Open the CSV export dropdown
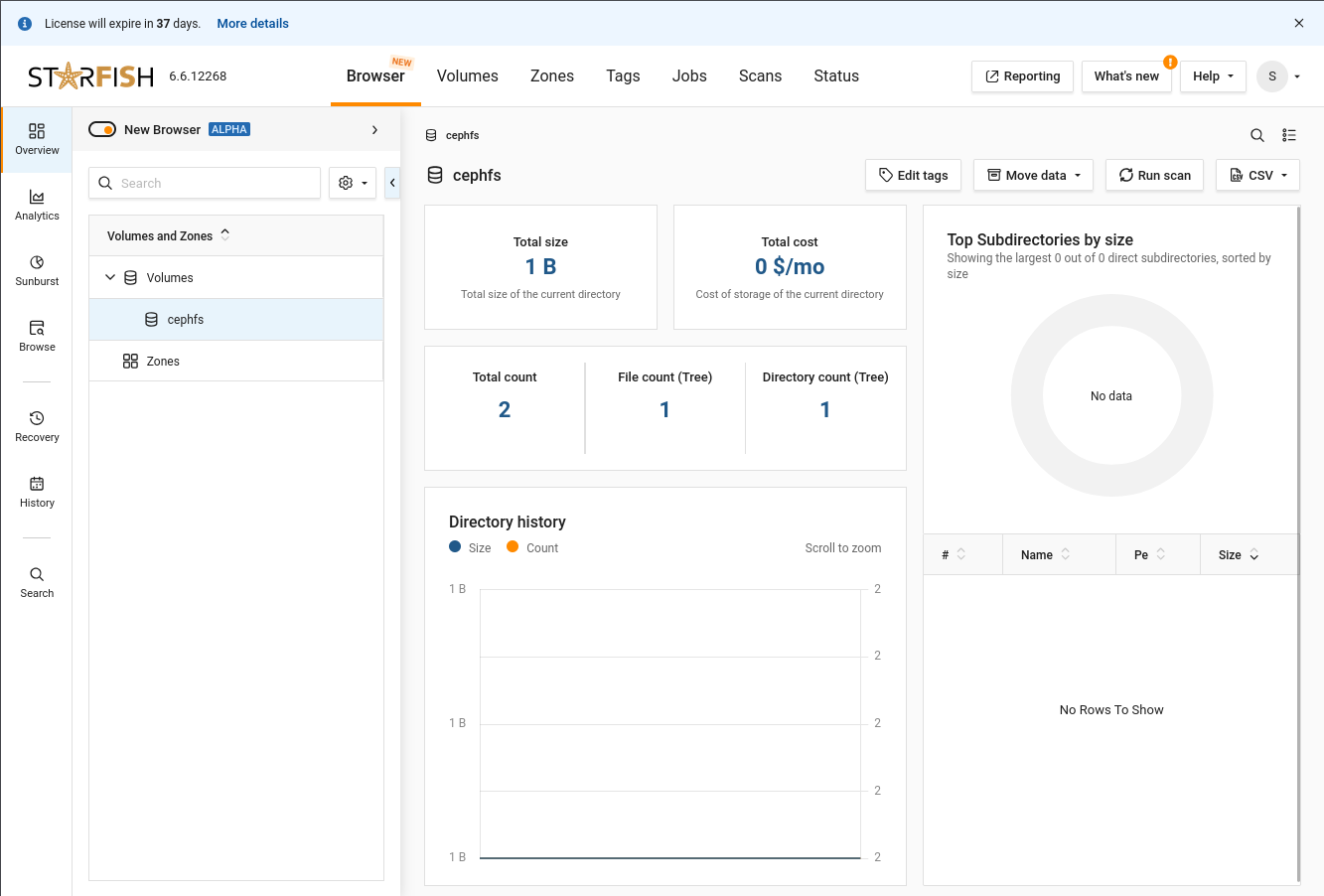Viewport: 1324px width, 896px height. [1257, 175]
